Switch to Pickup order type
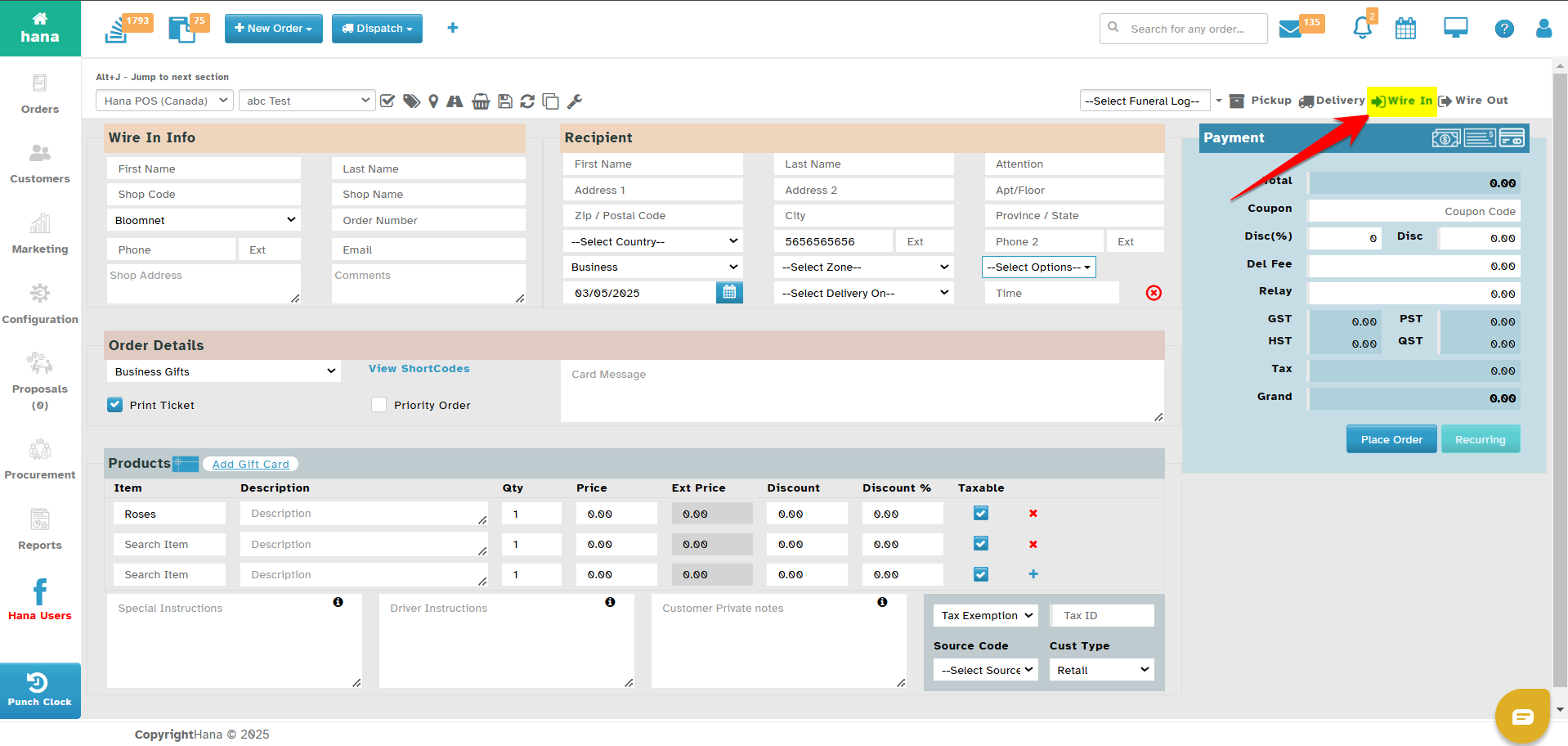 pos(1261,101)
